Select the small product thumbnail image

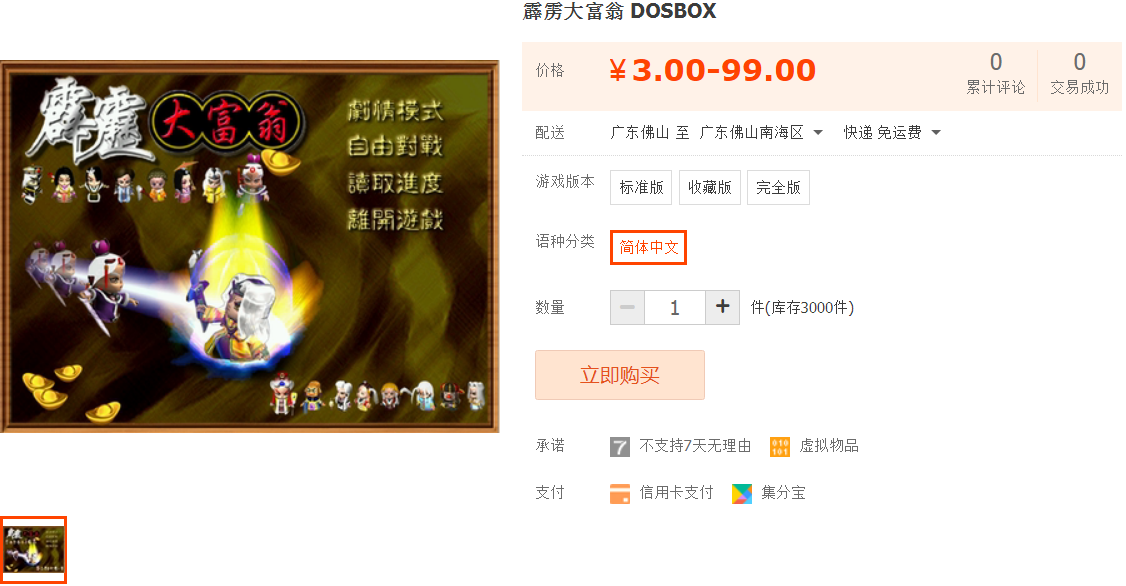point(34,550)
